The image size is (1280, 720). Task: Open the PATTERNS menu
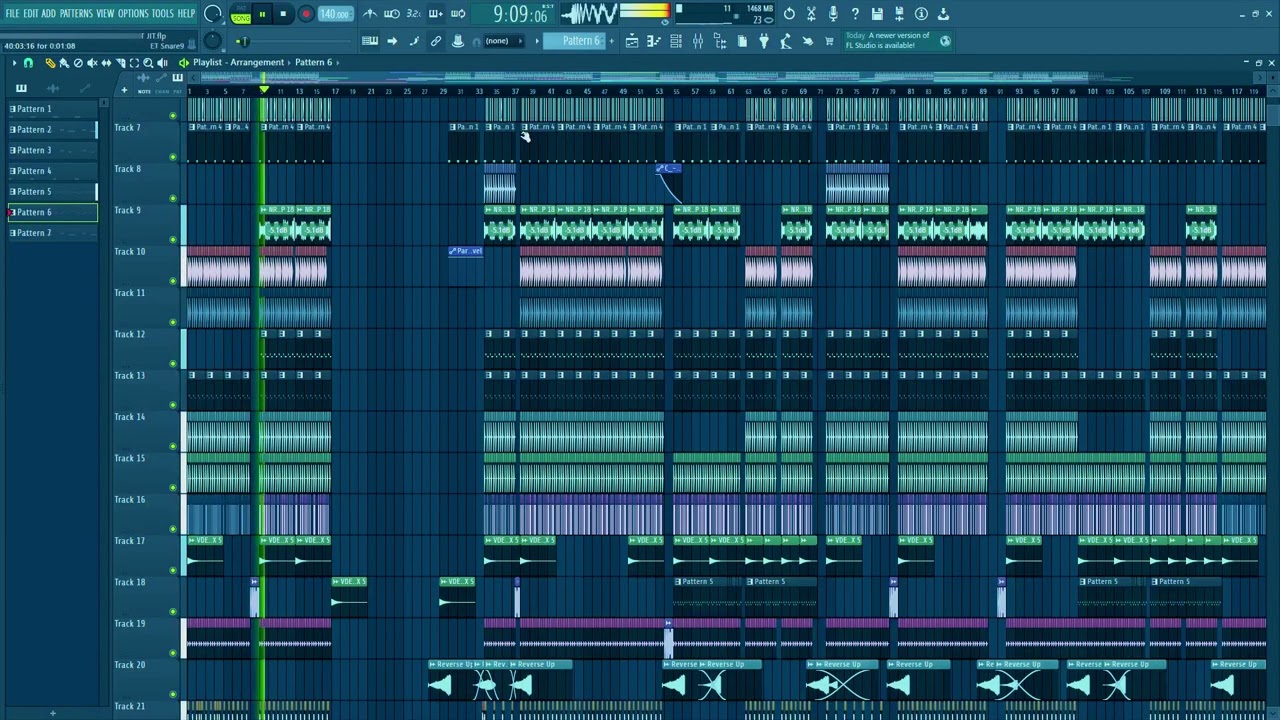pos(76,13)
